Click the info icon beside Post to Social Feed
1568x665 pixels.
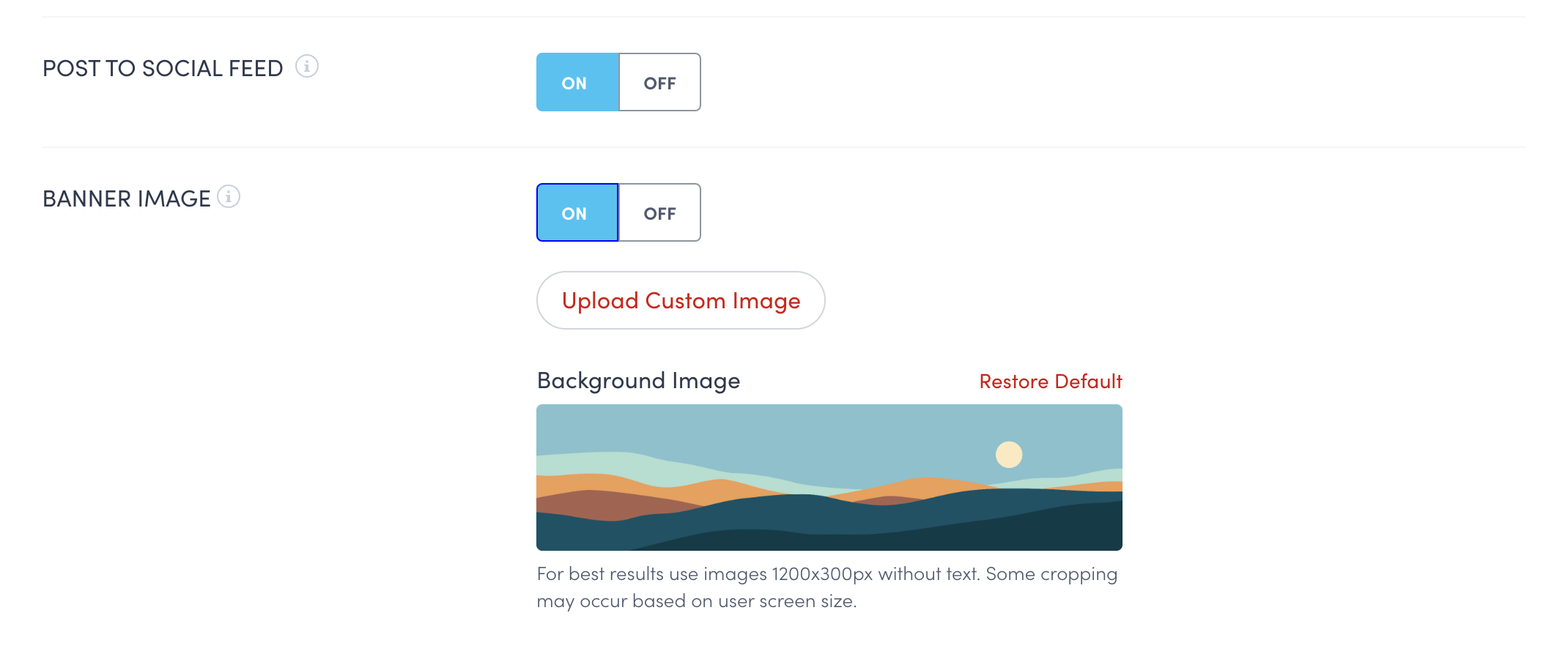click(x=306, y=67)
